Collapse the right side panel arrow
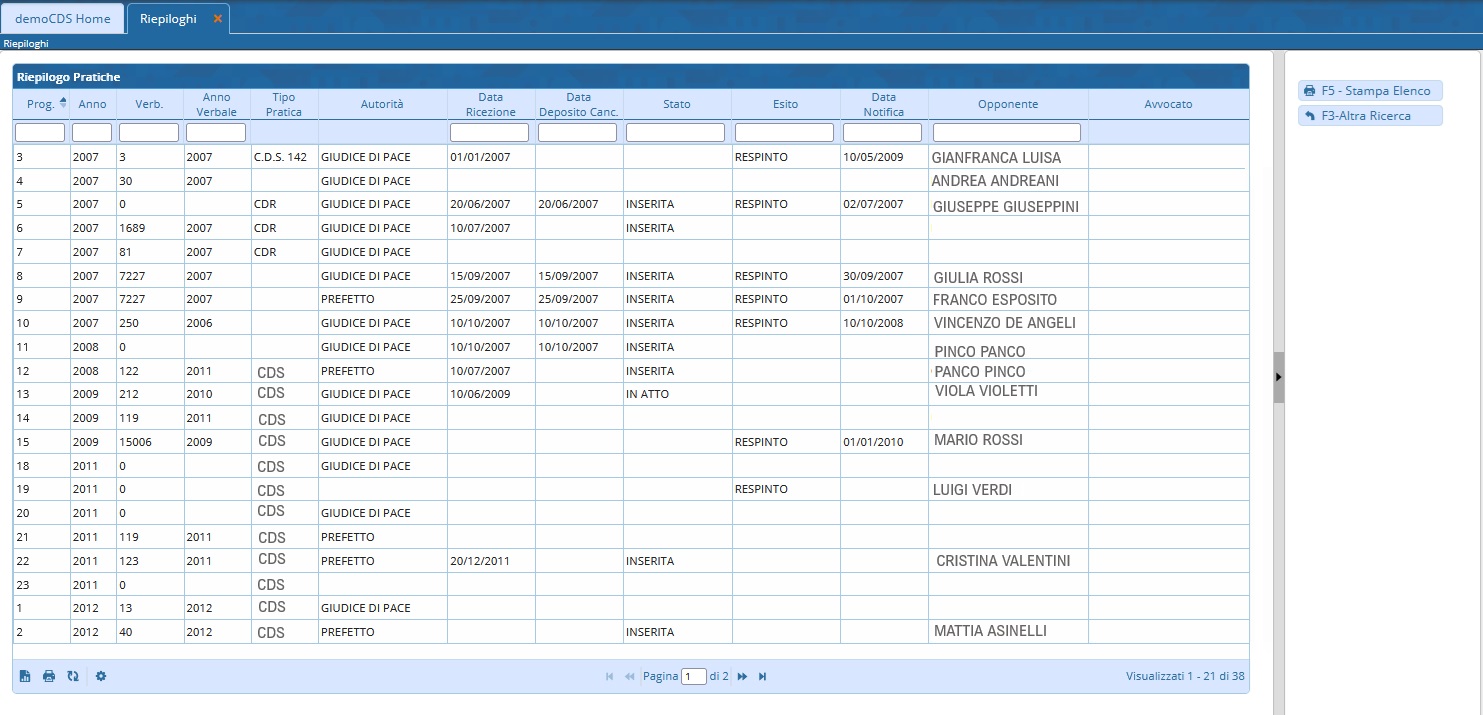 pos(1278,377)
